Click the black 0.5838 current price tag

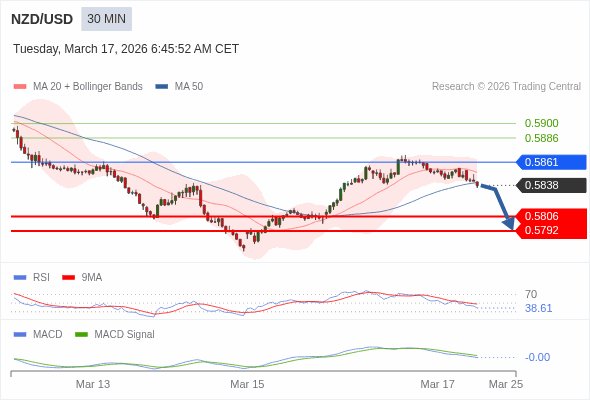[x=551, y=185]
